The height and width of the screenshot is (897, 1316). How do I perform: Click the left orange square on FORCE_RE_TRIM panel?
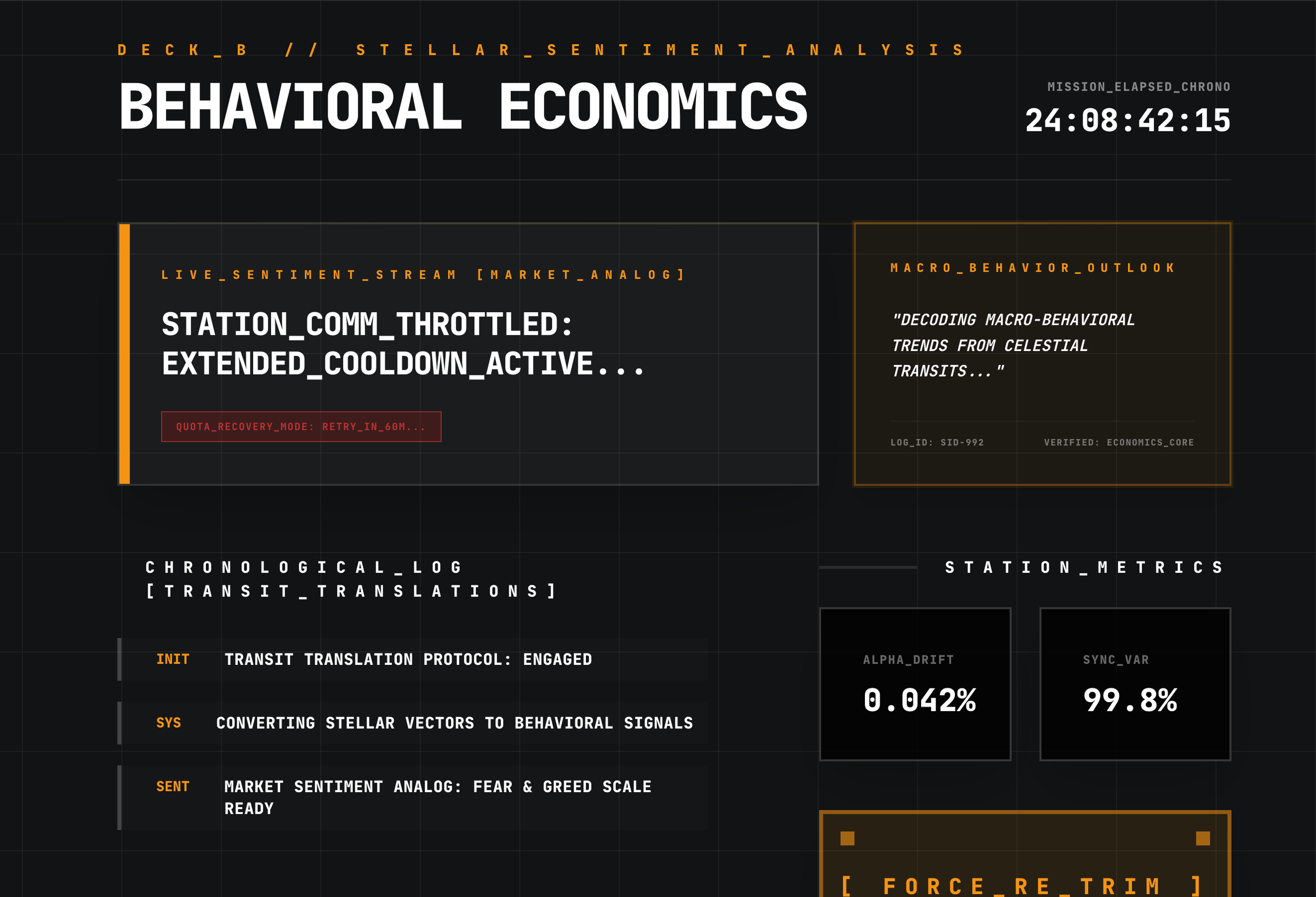click(x=847, y=838)
